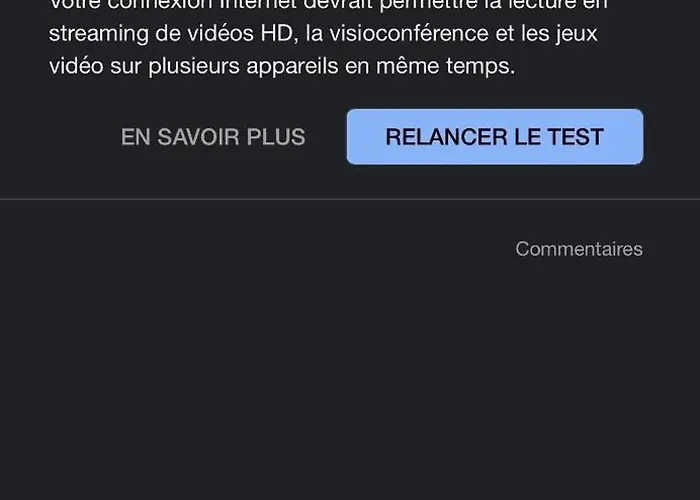This screenshot has width=700, height=500.
Task: Learn more via EN SAVOIR PLUS
Action: point(213,137)
